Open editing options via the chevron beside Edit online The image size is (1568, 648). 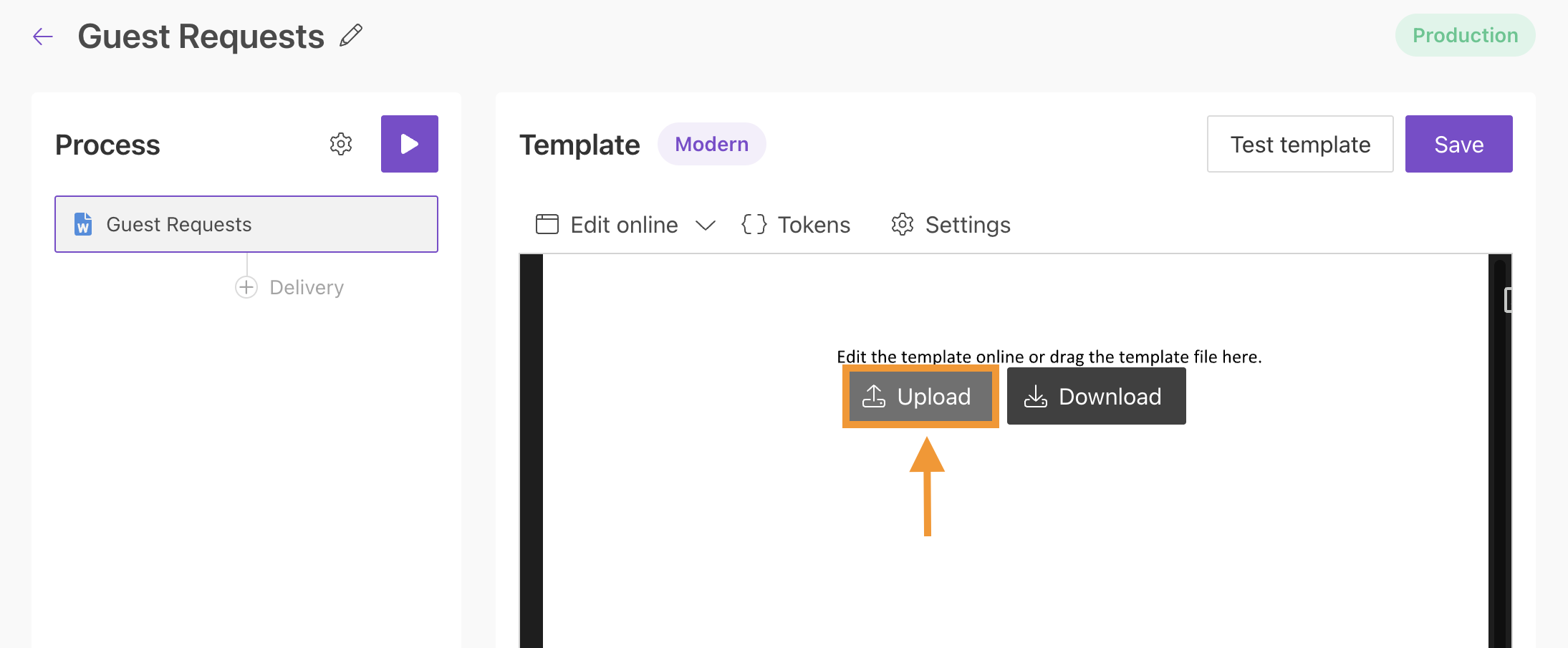pyautogui.click(x=706, y=226)
